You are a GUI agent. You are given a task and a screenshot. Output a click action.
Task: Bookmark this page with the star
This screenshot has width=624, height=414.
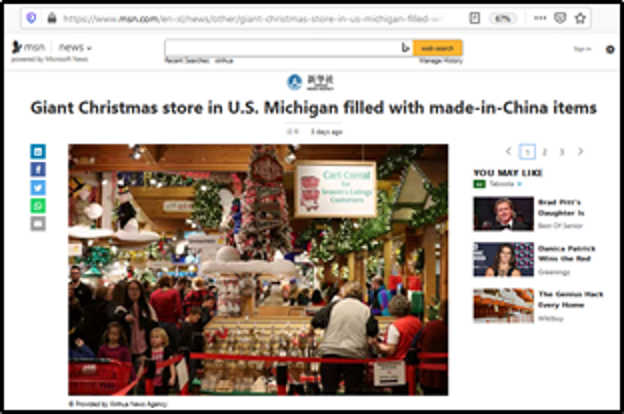point(580,18)
